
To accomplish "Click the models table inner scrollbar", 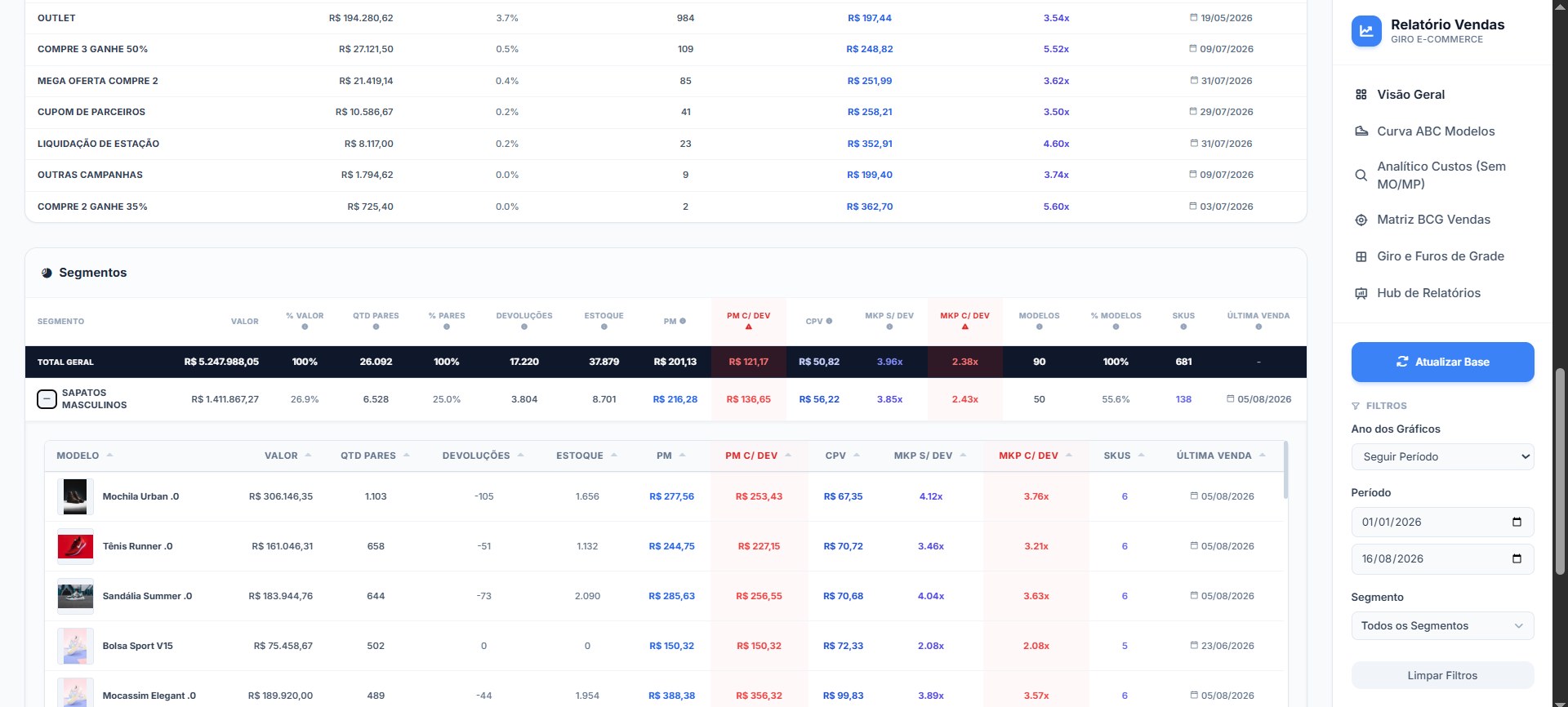I will click(1286, 469).
